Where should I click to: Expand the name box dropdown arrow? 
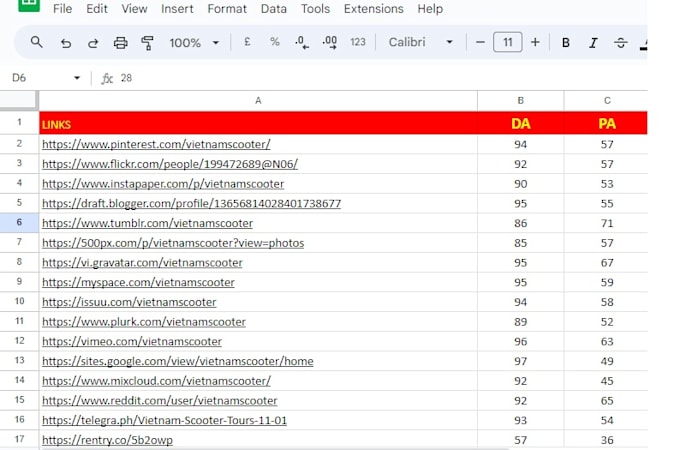(77, 78)
